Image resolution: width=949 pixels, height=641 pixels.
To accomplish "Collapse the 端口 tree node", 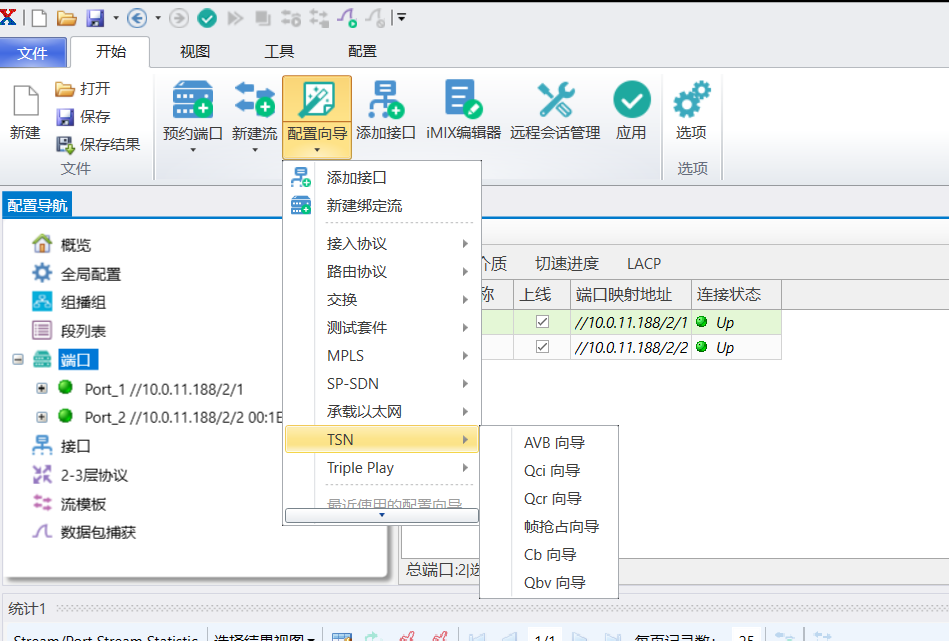I will pos(18,360).
